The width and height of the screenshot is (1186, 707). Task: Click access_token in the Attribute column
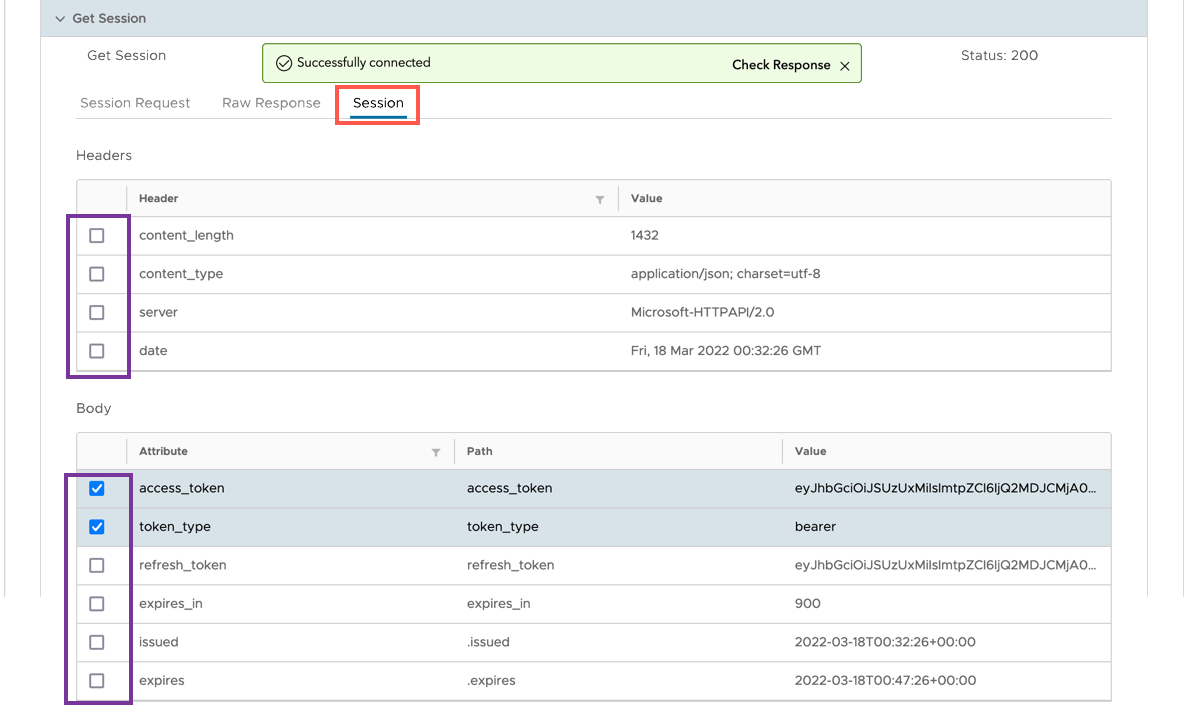pyautogui.click(x=182, y=488)
